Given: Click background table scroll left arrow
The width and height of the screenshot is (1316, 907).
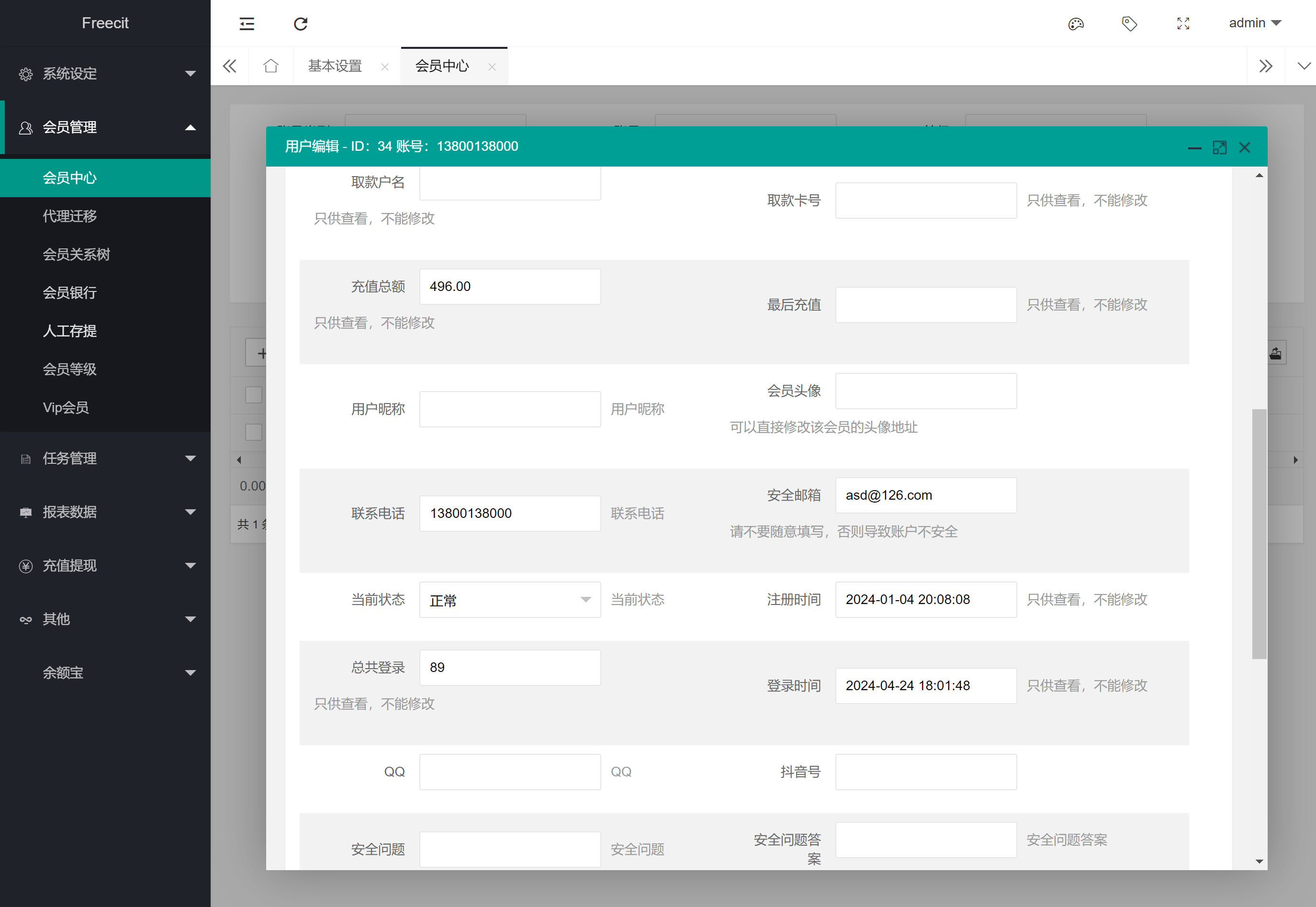Looking at the screenshot, I should click(x=239, y=460).
